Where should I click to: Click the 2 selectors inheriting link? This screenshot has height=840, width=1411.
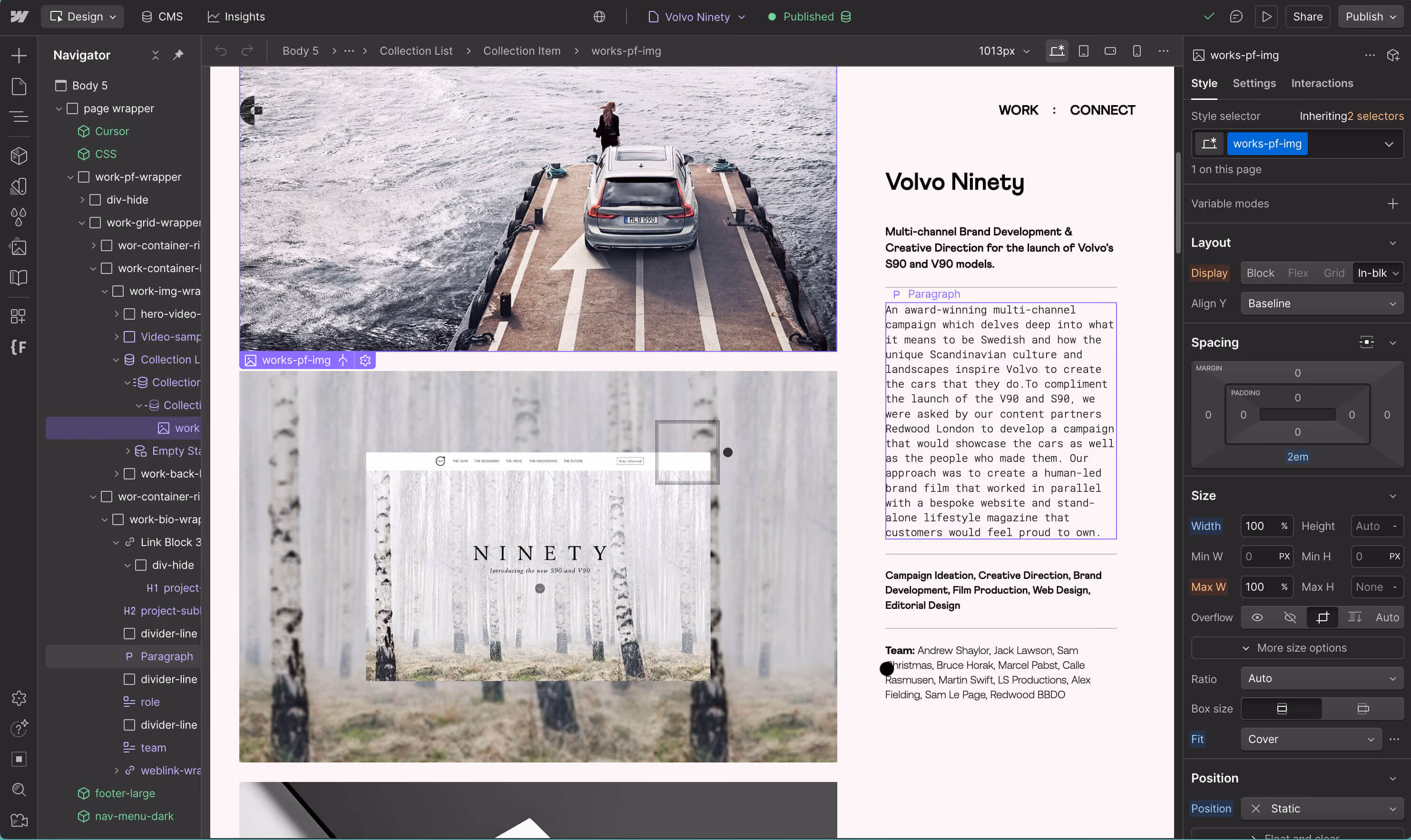click(x=1375, y=116)
